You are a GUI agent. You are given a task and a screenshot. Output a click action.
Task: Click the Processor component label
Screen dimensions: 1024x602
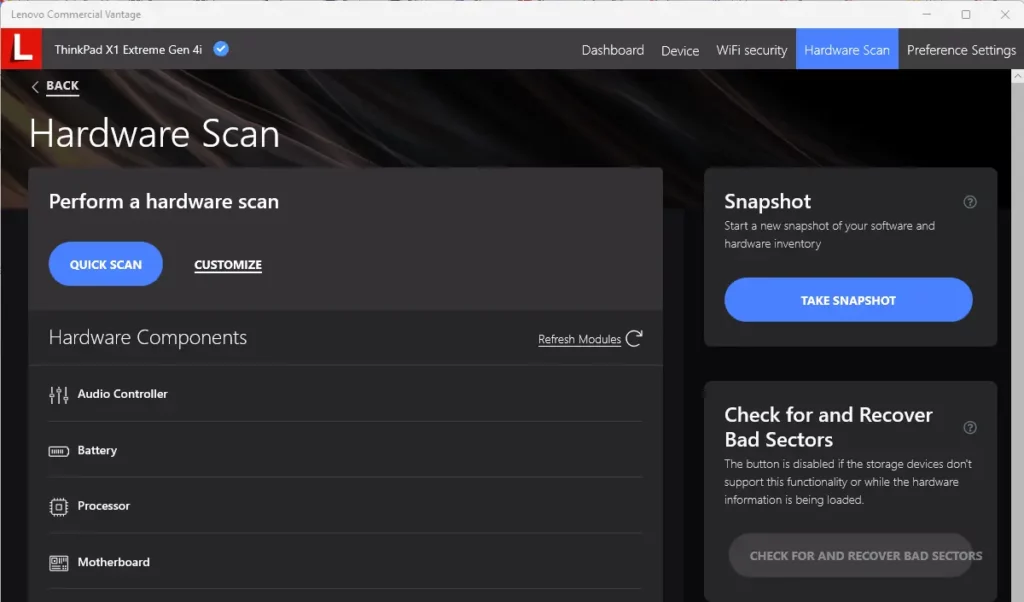point(104,506)
